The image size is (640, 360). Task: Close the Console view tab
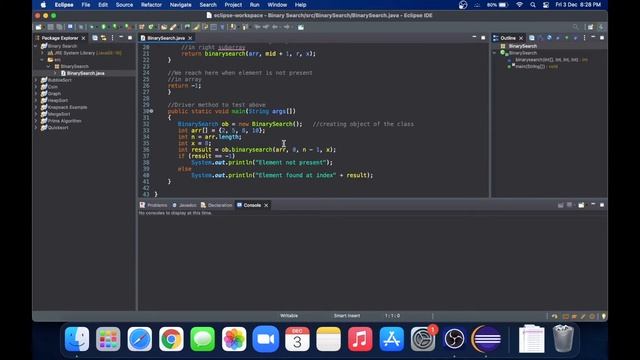[x=266, y=205]
